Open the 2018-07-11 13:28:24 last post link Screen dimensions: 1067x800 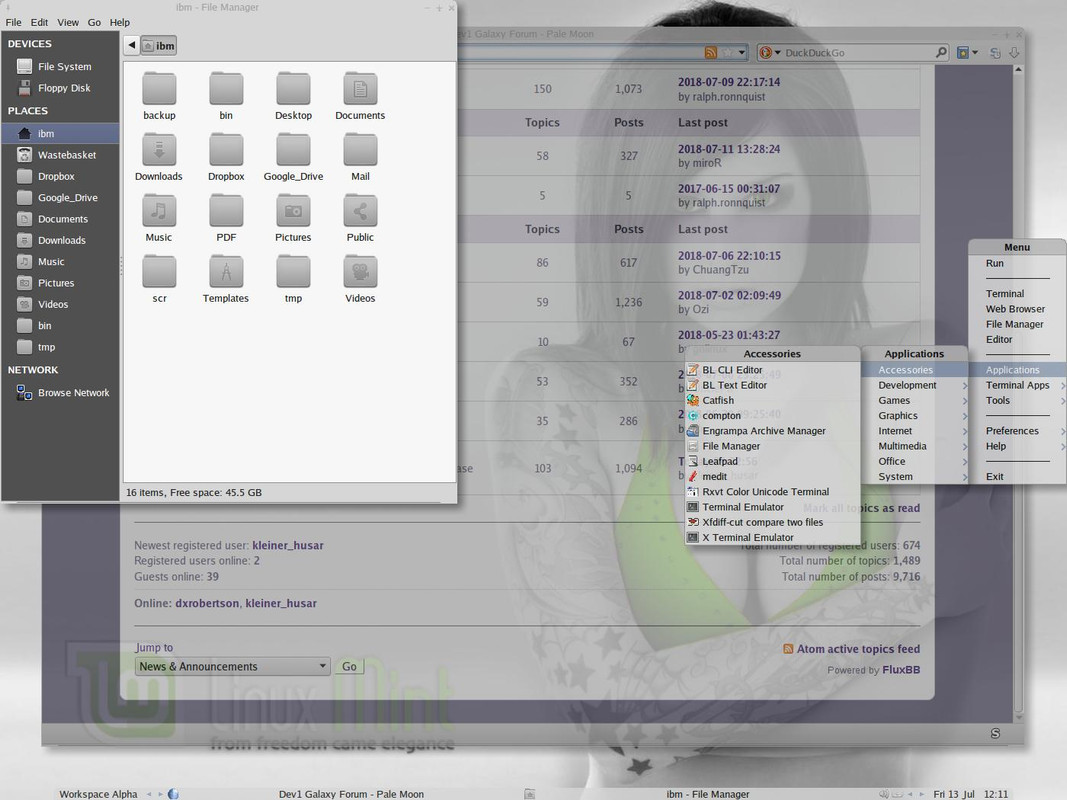point(729,149)
